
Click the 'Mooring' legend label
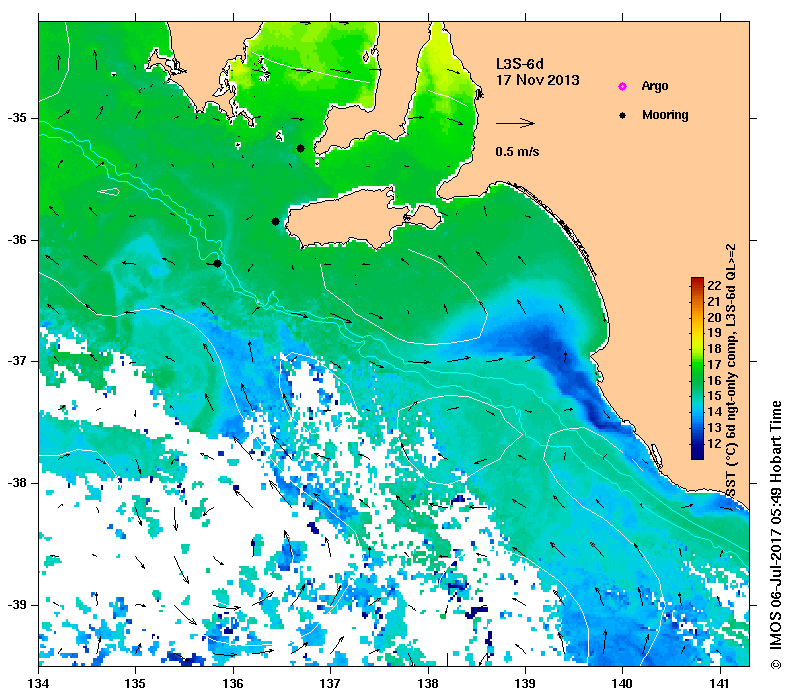coord(665,115)
